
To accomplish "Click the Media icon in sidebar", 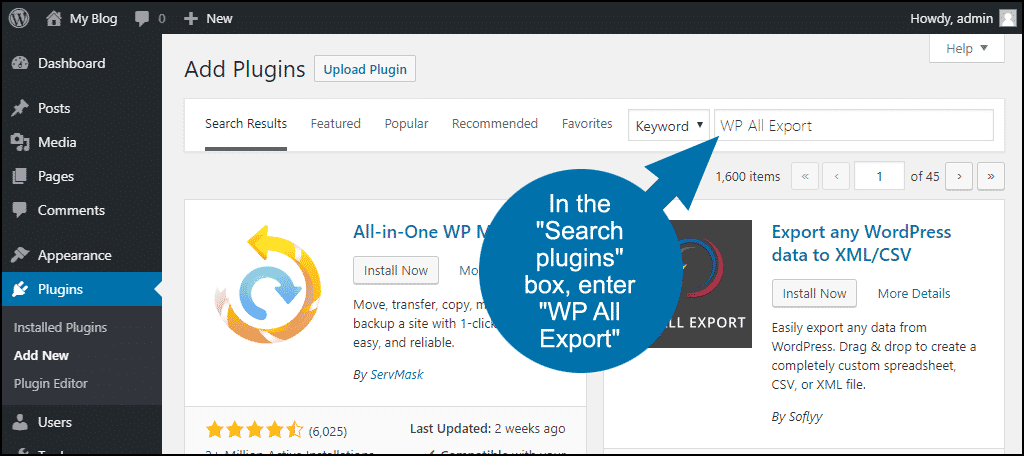I will pos(21,142).
